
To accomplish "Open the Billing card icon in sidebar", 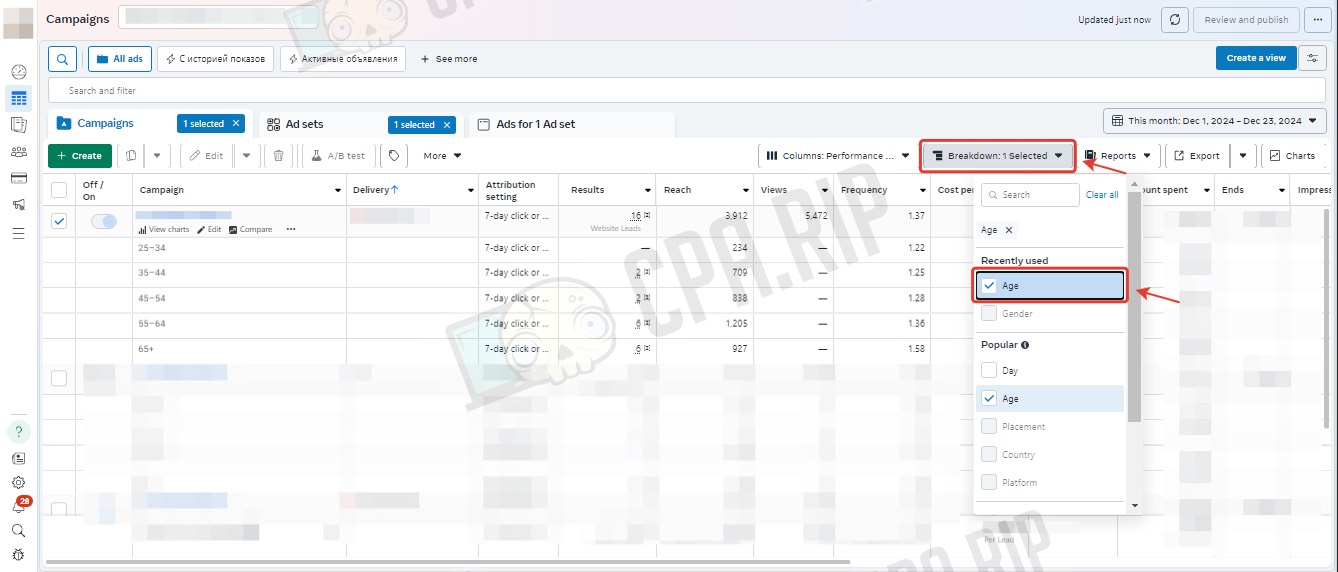I will coord(18,178).
